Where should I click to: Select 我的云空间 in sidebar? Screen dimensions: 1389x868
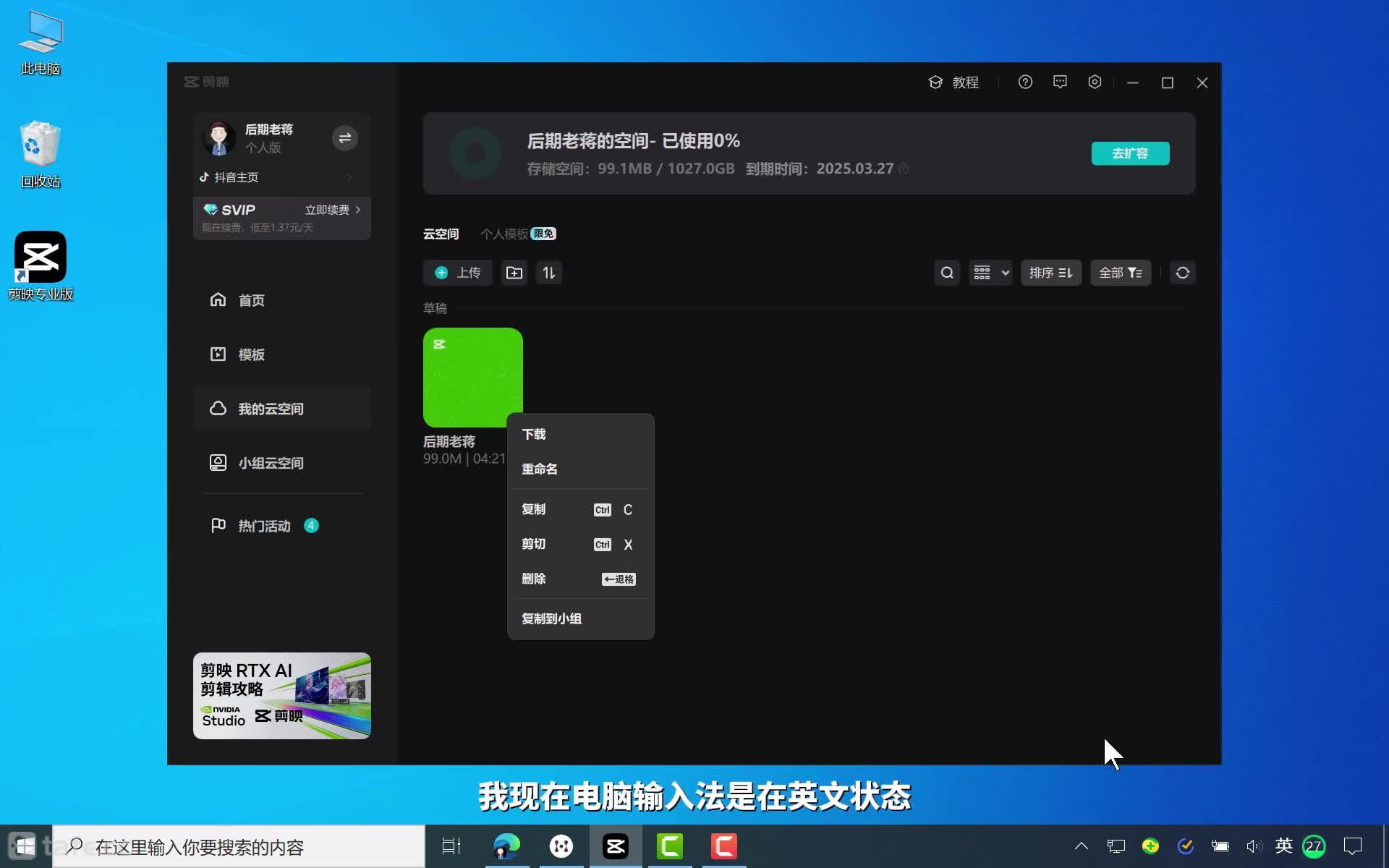(281, 409)
